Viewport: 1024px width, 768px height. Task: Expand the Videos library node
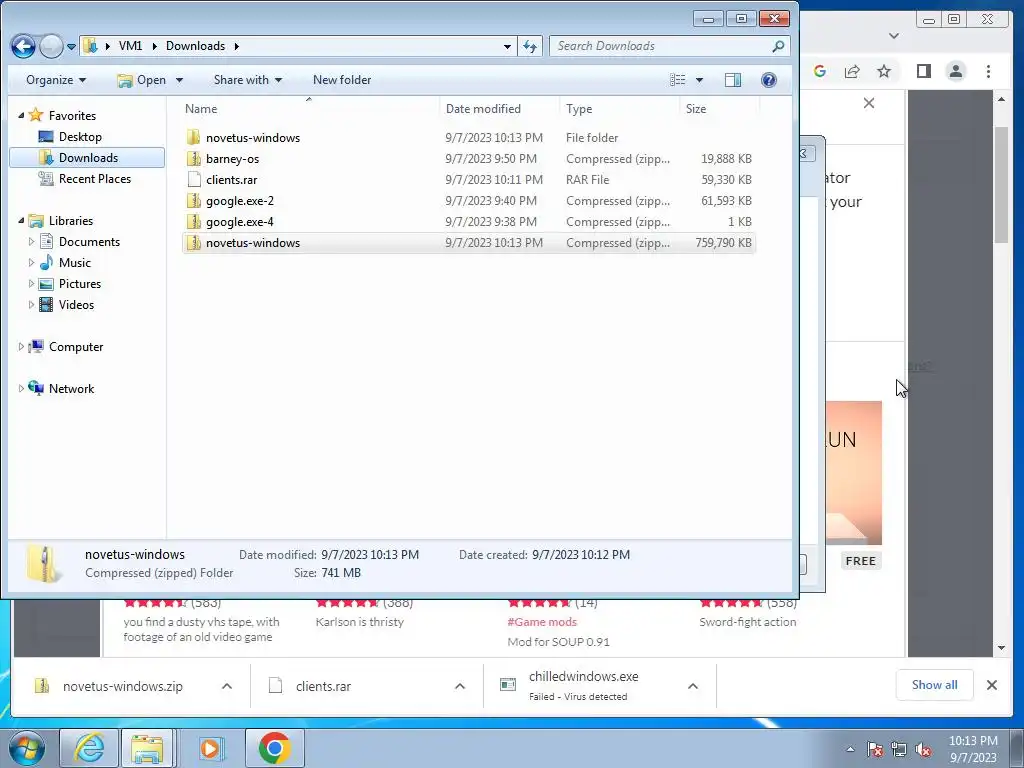(31, 304)
